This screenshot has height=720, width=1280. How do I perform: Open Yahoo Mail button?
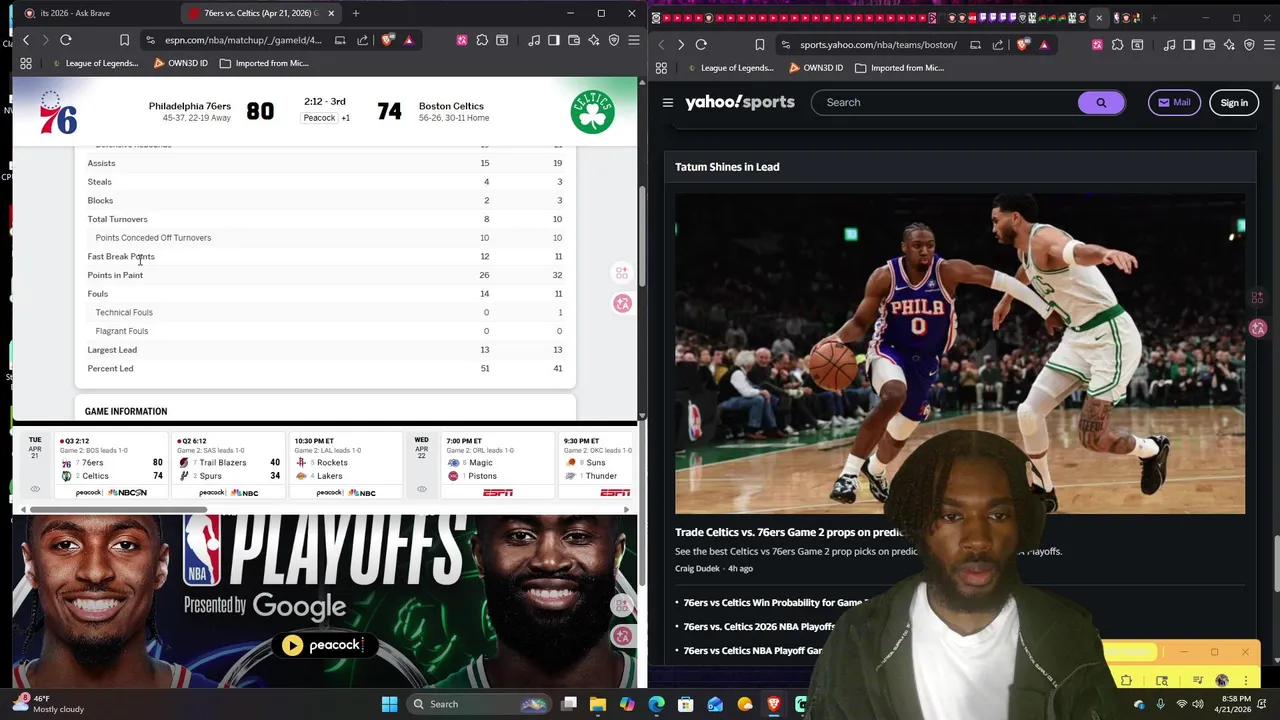(1174, 102)
